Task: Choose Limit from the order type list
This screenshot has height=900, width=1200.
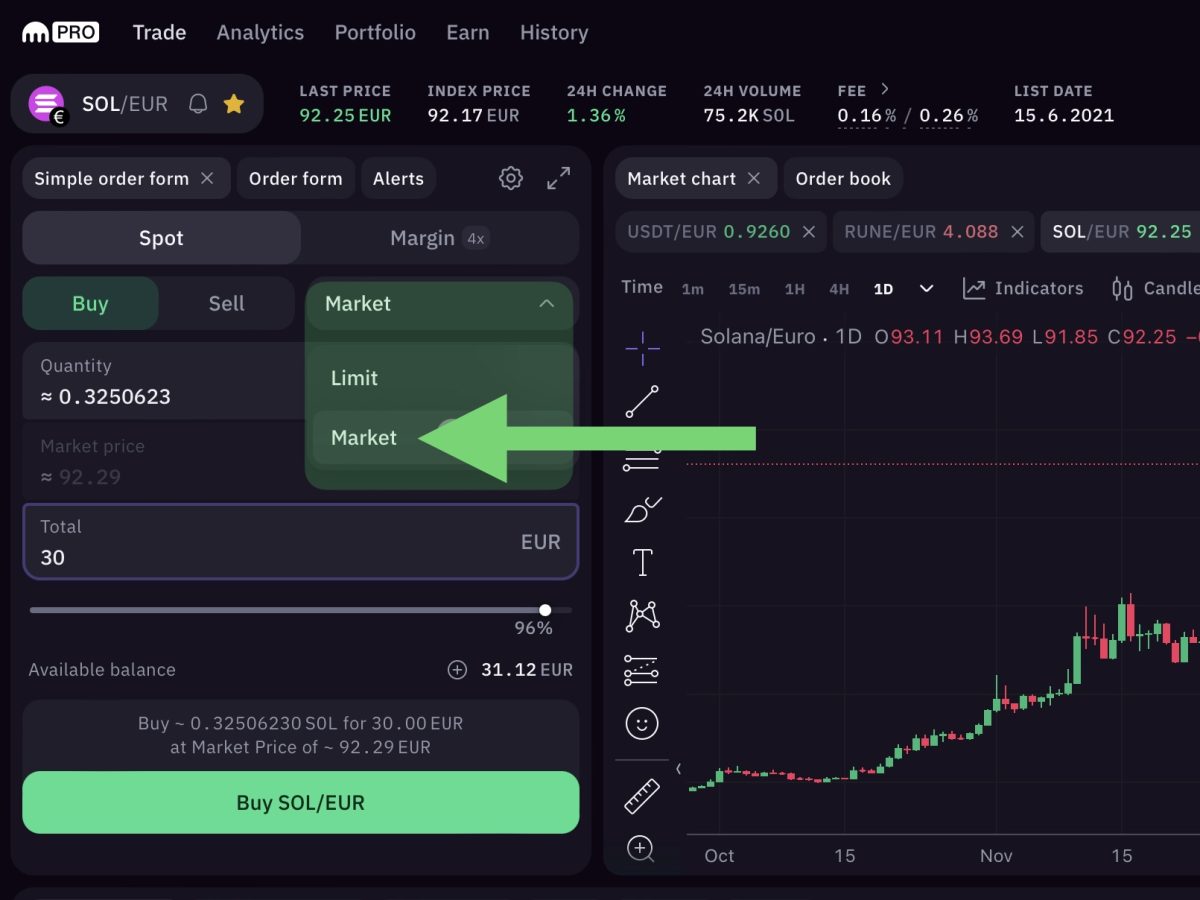Action: (x=442, y=378)
